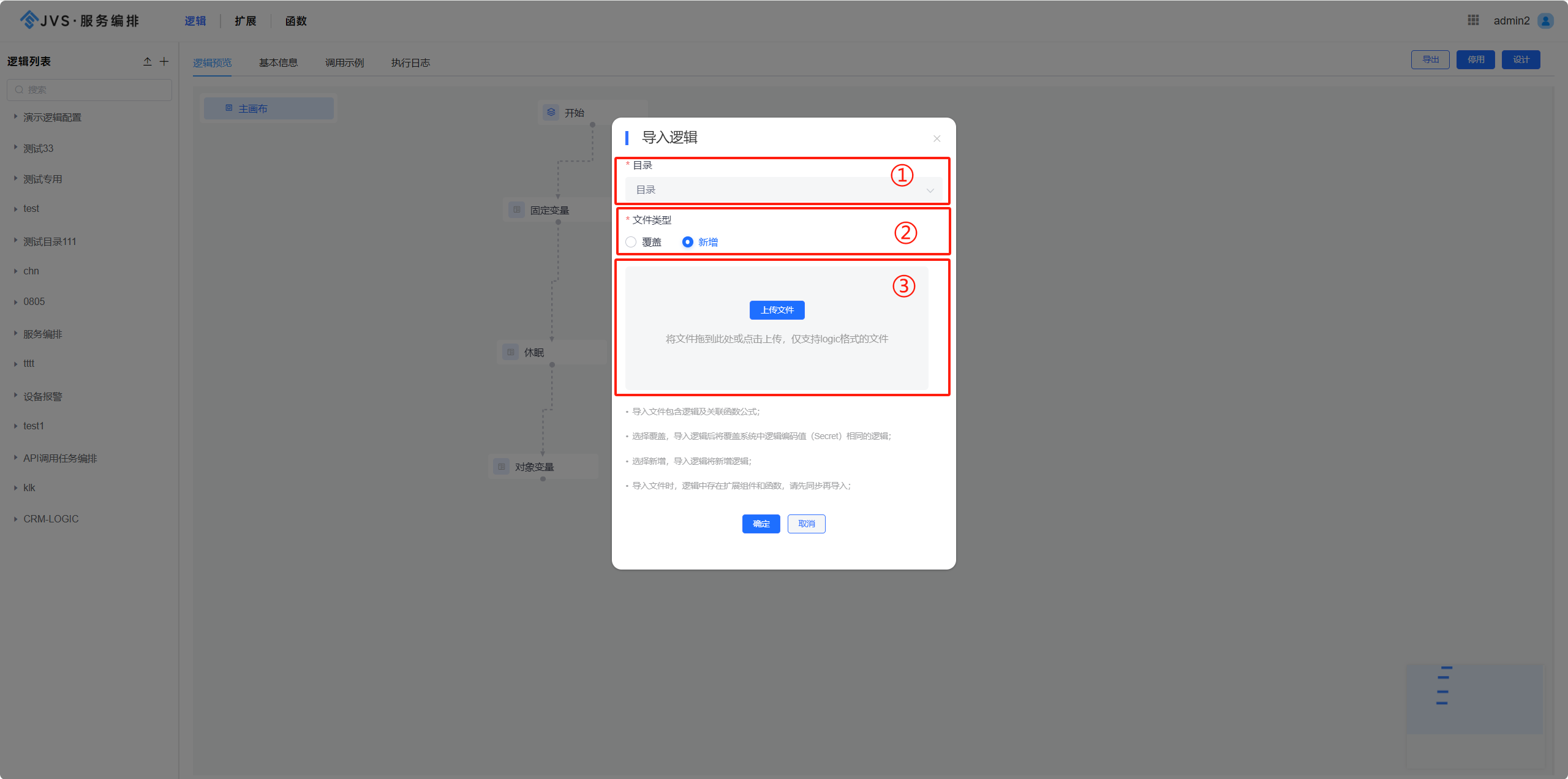This screenshot has height=779, width=1568.
Task: Switch to the 扩展 top menu
Action: click(246, 21)
